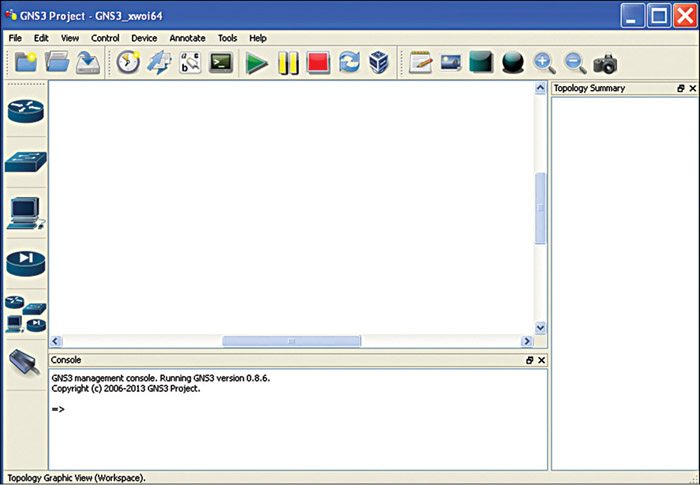
Task: Add a note with the notepad icon
Action: click(x=421, y=63)
